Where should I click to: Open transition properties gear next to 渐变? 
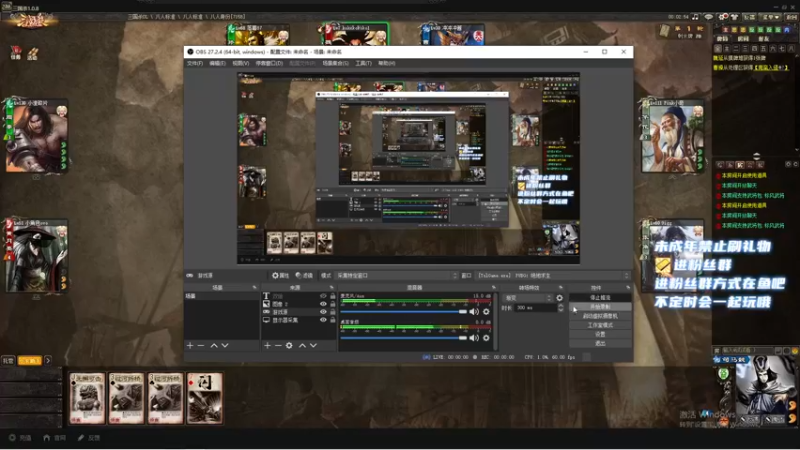coord(560,298)
